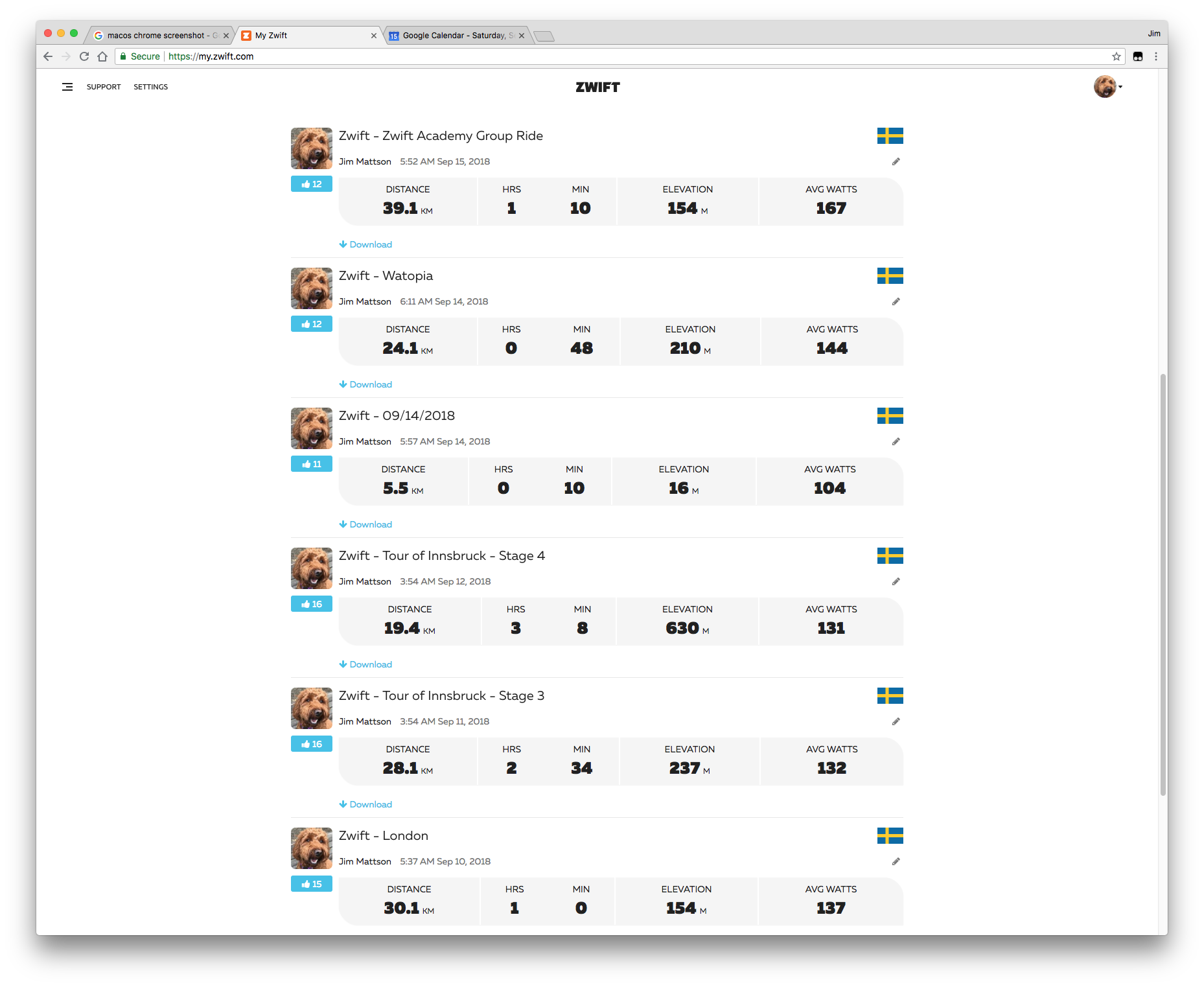Click dog avatar on London activity

[x=312, y=848]
